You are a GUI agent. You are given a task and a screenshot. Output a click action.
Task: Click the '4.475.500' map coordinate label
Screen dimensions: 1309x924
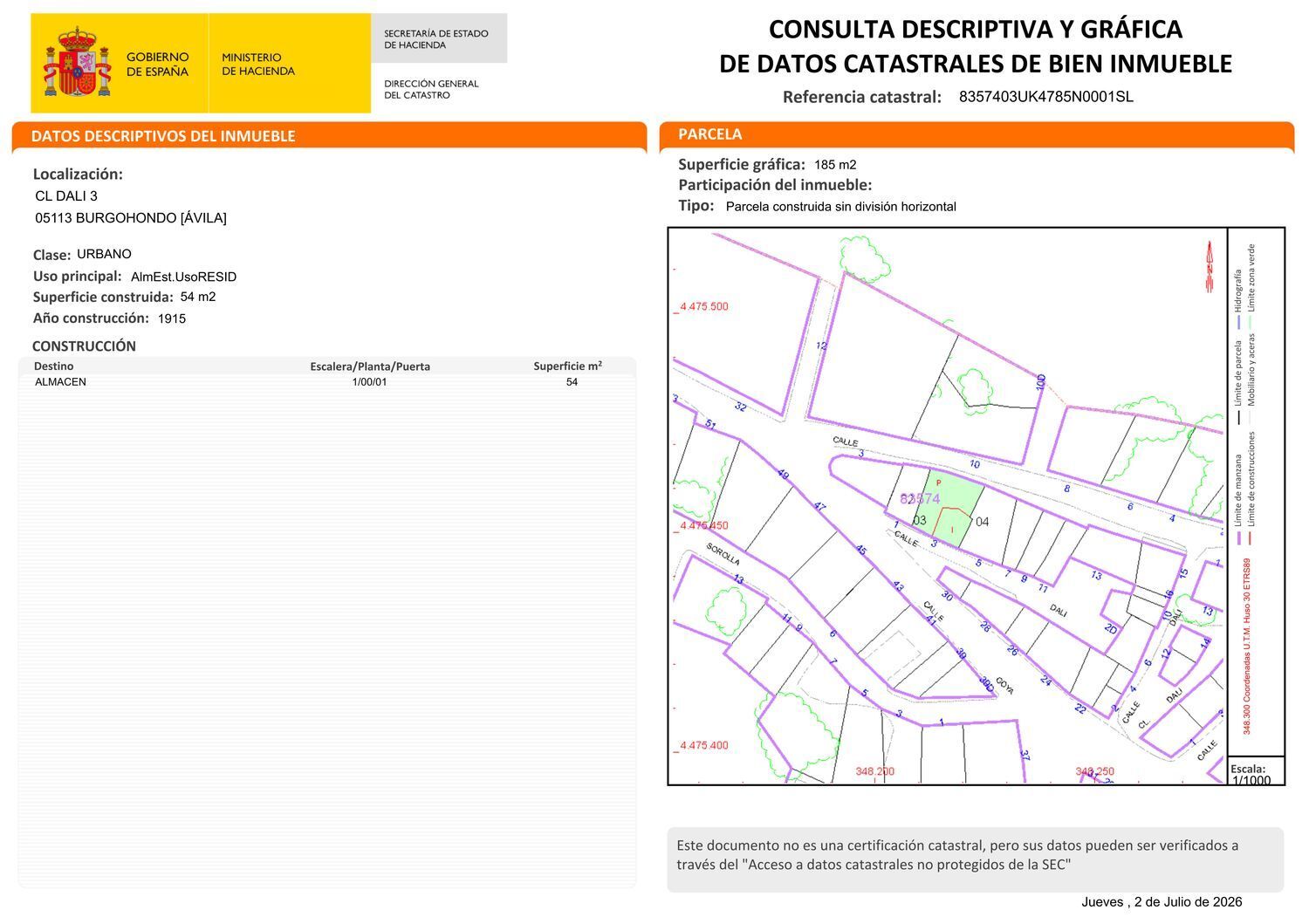703,306
